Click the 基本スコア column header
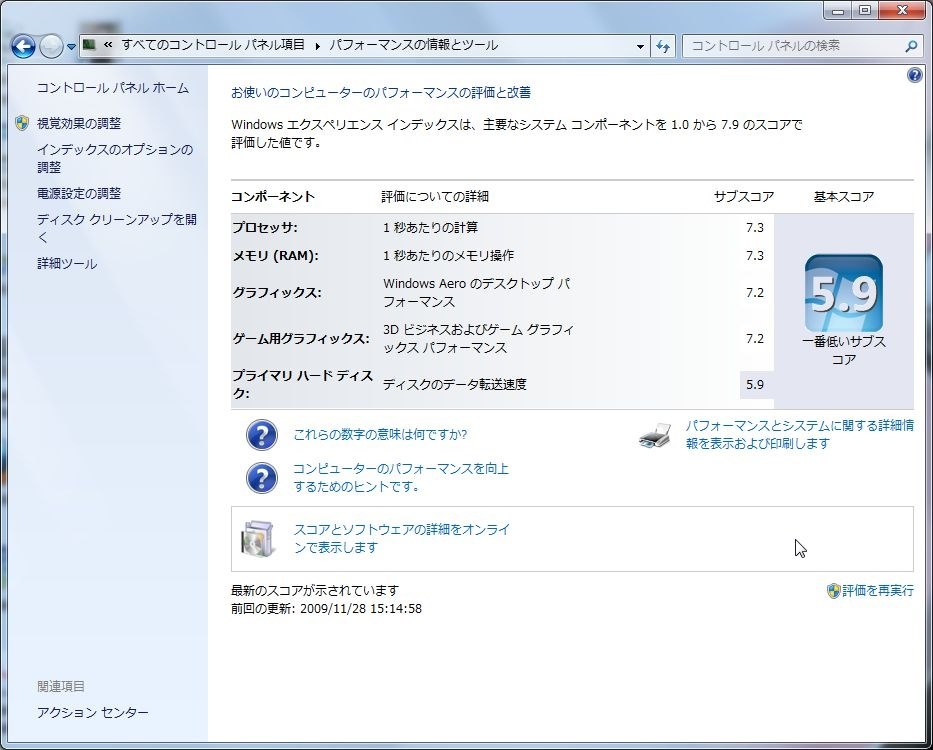This screenshot has width=933, height=750. tap(844, 196)
